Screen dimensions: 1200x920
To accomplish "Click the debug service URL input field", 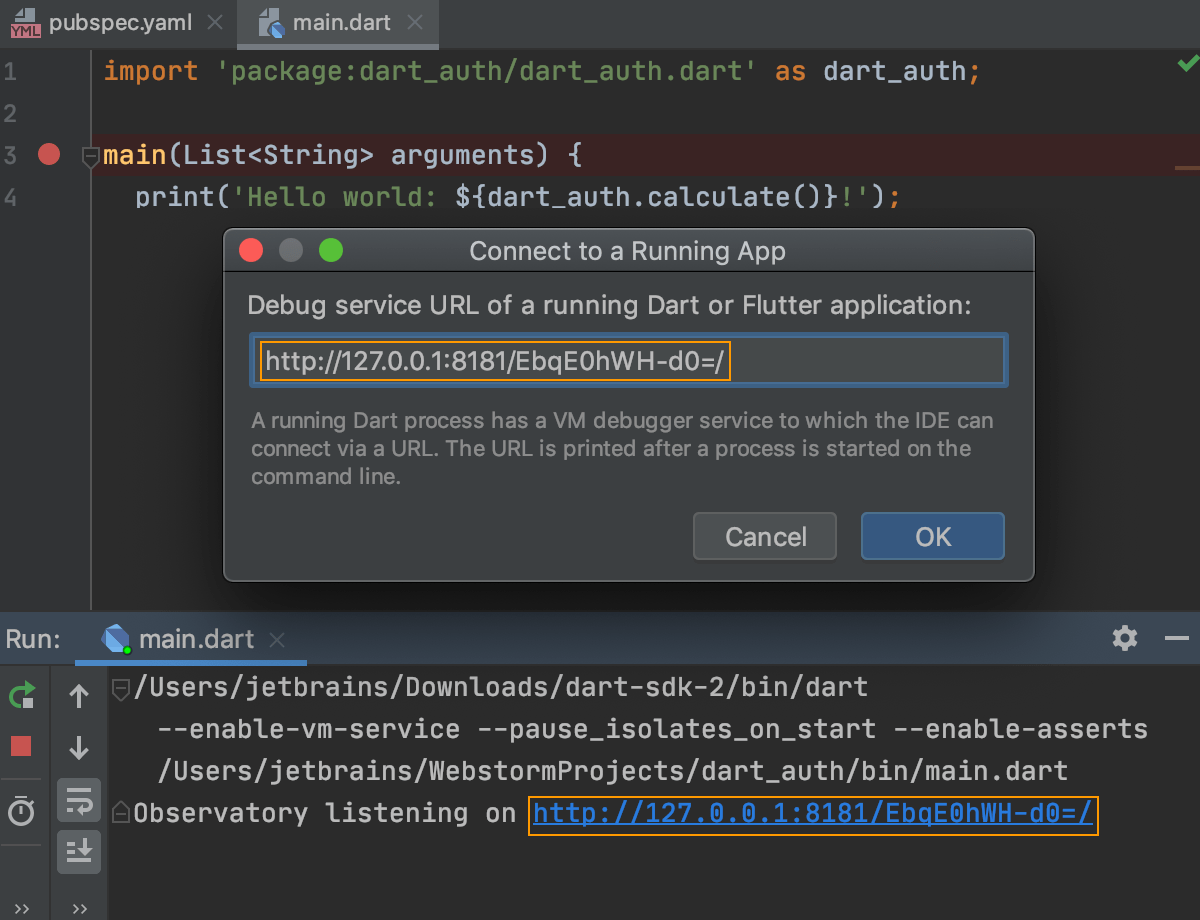I will [x=630, y=360].
